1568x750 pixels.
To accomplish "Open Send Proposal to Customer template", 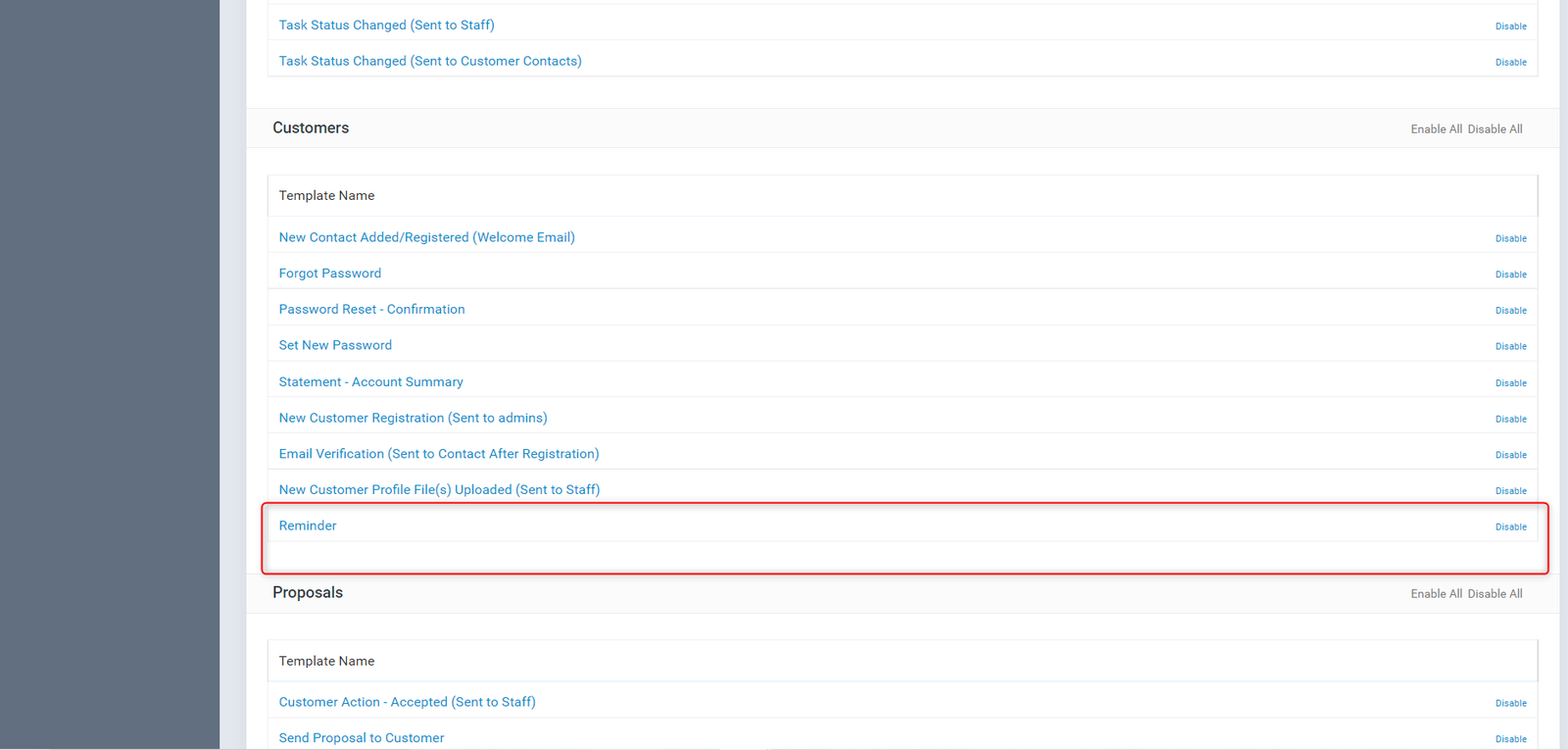I will 361,738.
